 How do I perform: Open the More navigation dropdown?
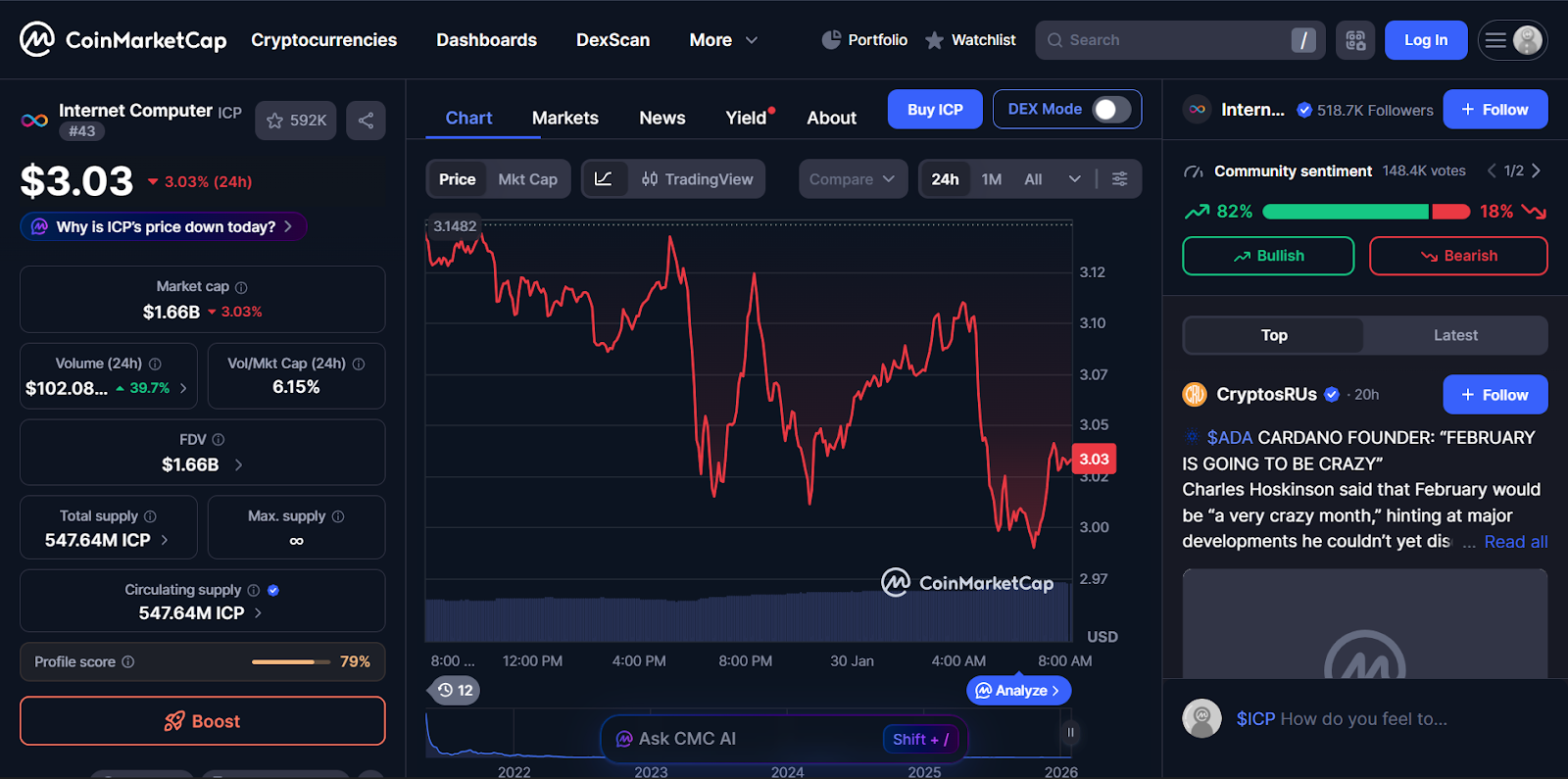[x=723, y=40]
